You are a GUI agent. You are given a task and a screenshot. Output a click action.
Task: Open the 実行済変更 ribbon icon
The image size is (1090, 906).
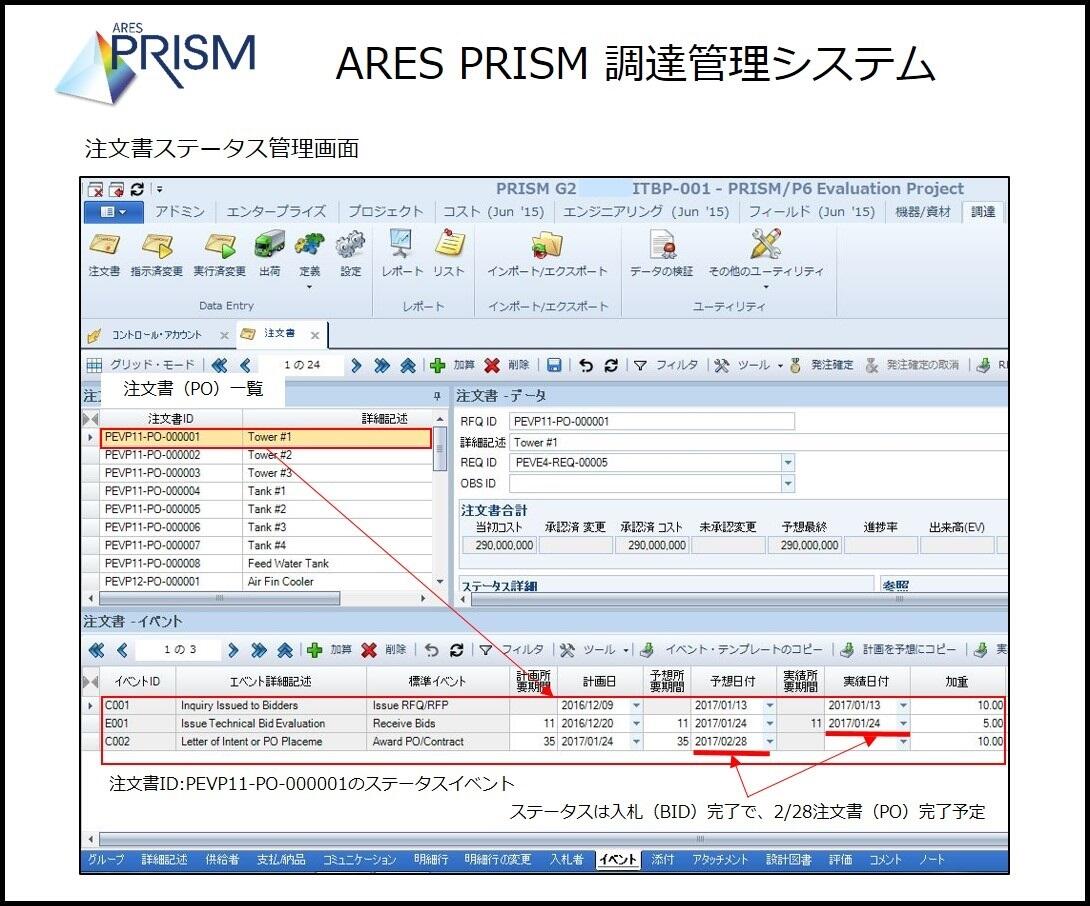[220, 255]
